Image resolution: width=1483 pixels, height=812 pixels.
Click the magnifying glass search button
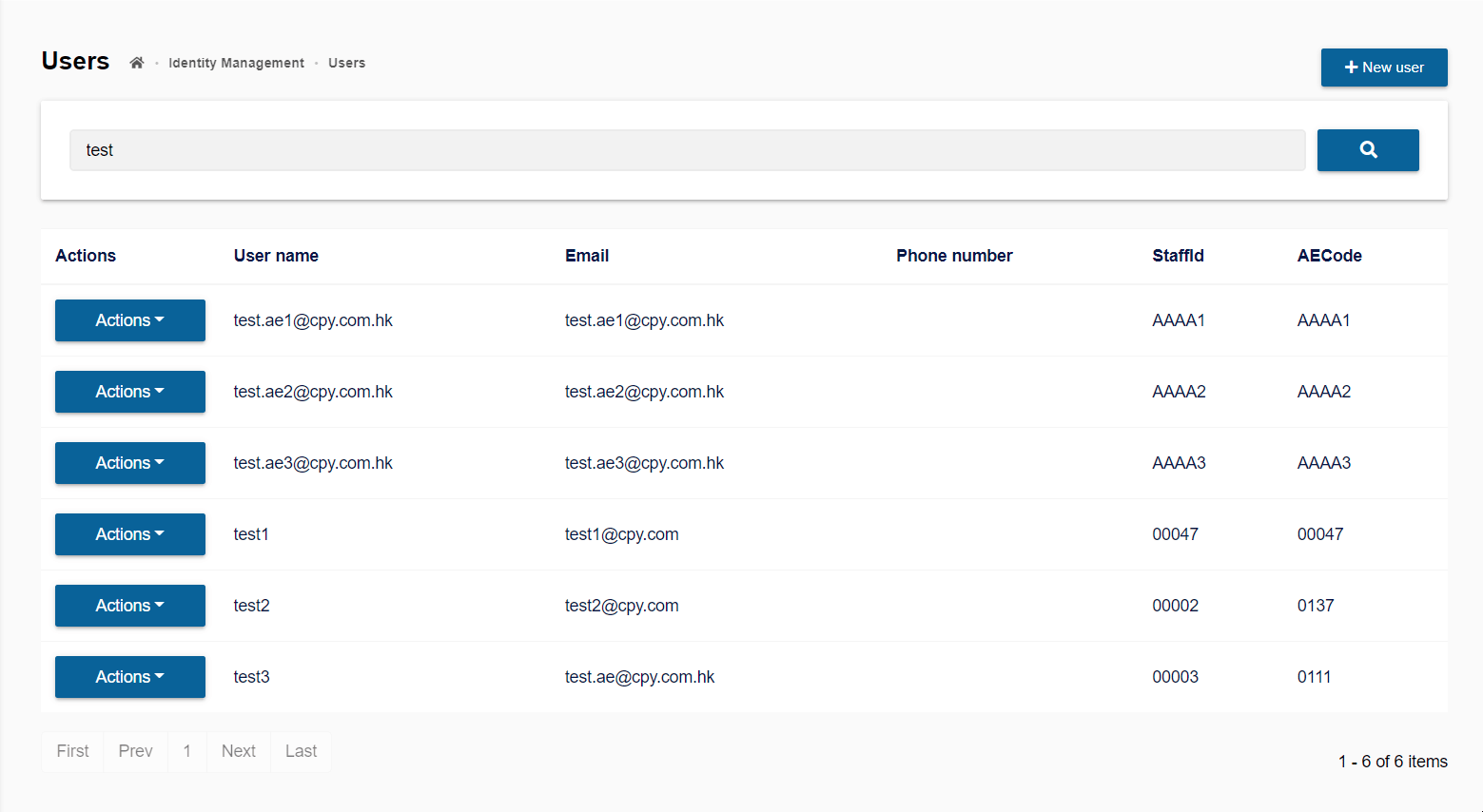(x=1367, y=150)
